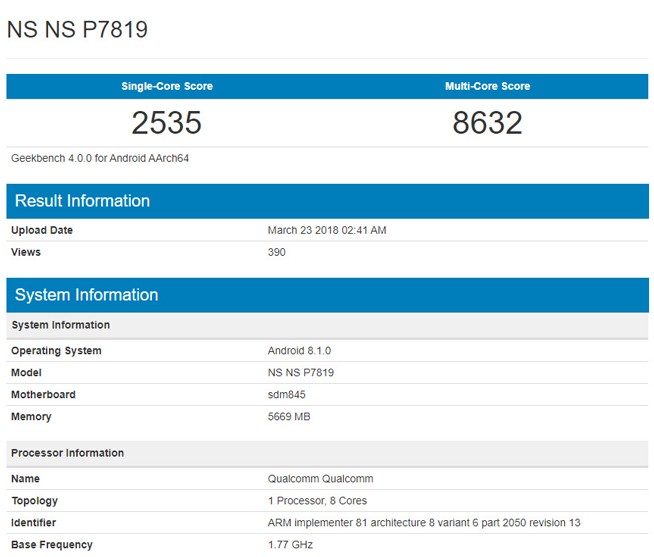The image size is (654, 557).
Task: Click the memory value 5669 MB
Action: (x=289, y=417)
